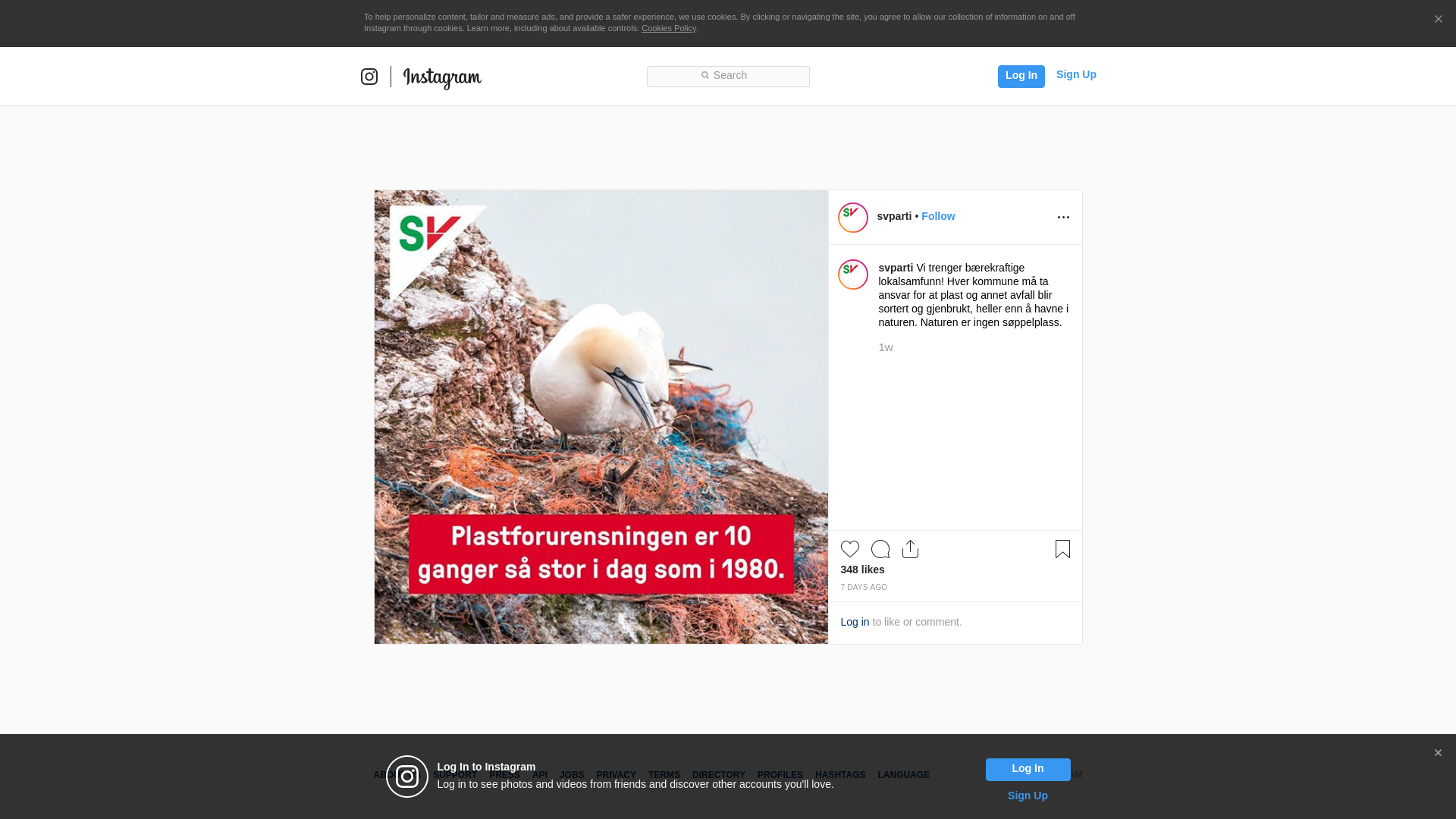Click the 7 DAYS AGO timestamp
This screenshot has width=1456, height=819.
click(x=864, y=588)
